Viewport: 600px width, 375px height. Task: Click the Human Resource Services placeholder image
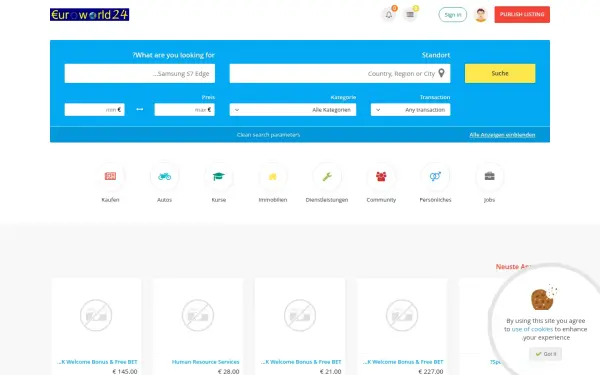click(198, 315)
